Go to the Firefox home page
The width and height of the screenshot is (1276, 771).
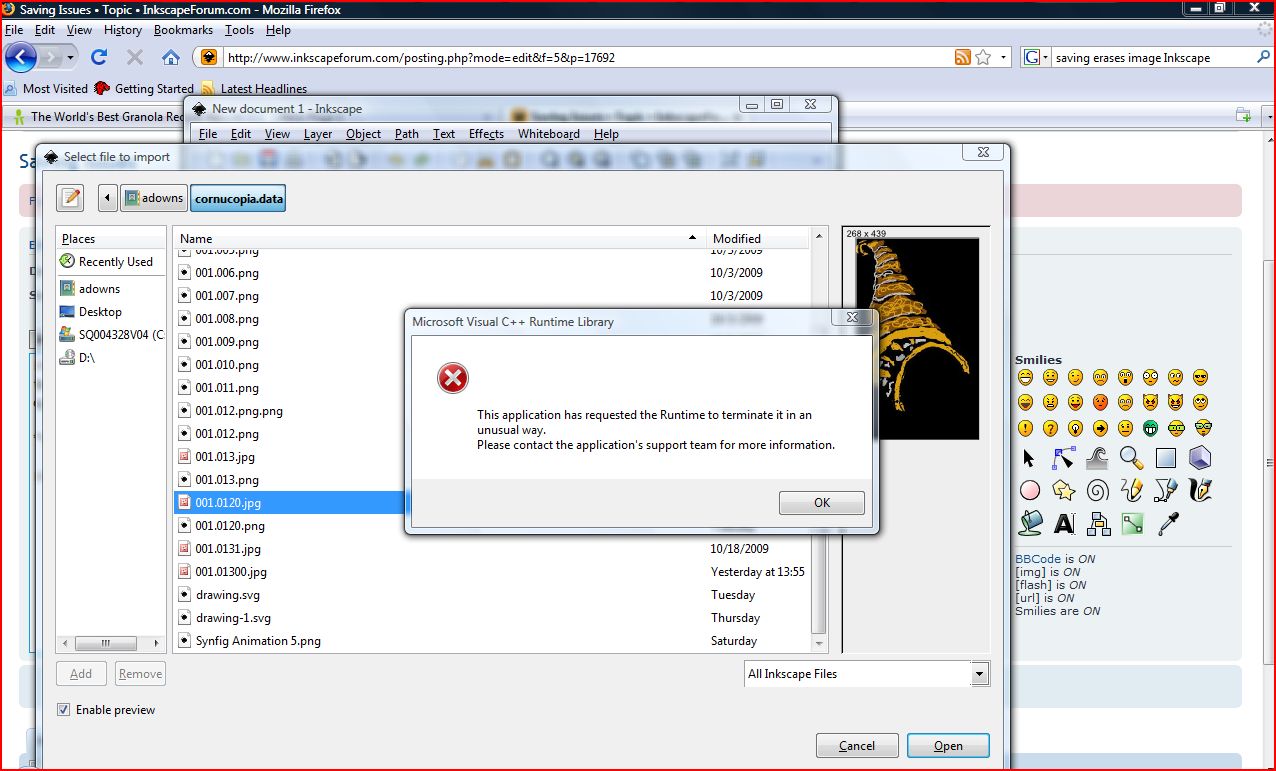pyautogui.click(x=171, y=57)
